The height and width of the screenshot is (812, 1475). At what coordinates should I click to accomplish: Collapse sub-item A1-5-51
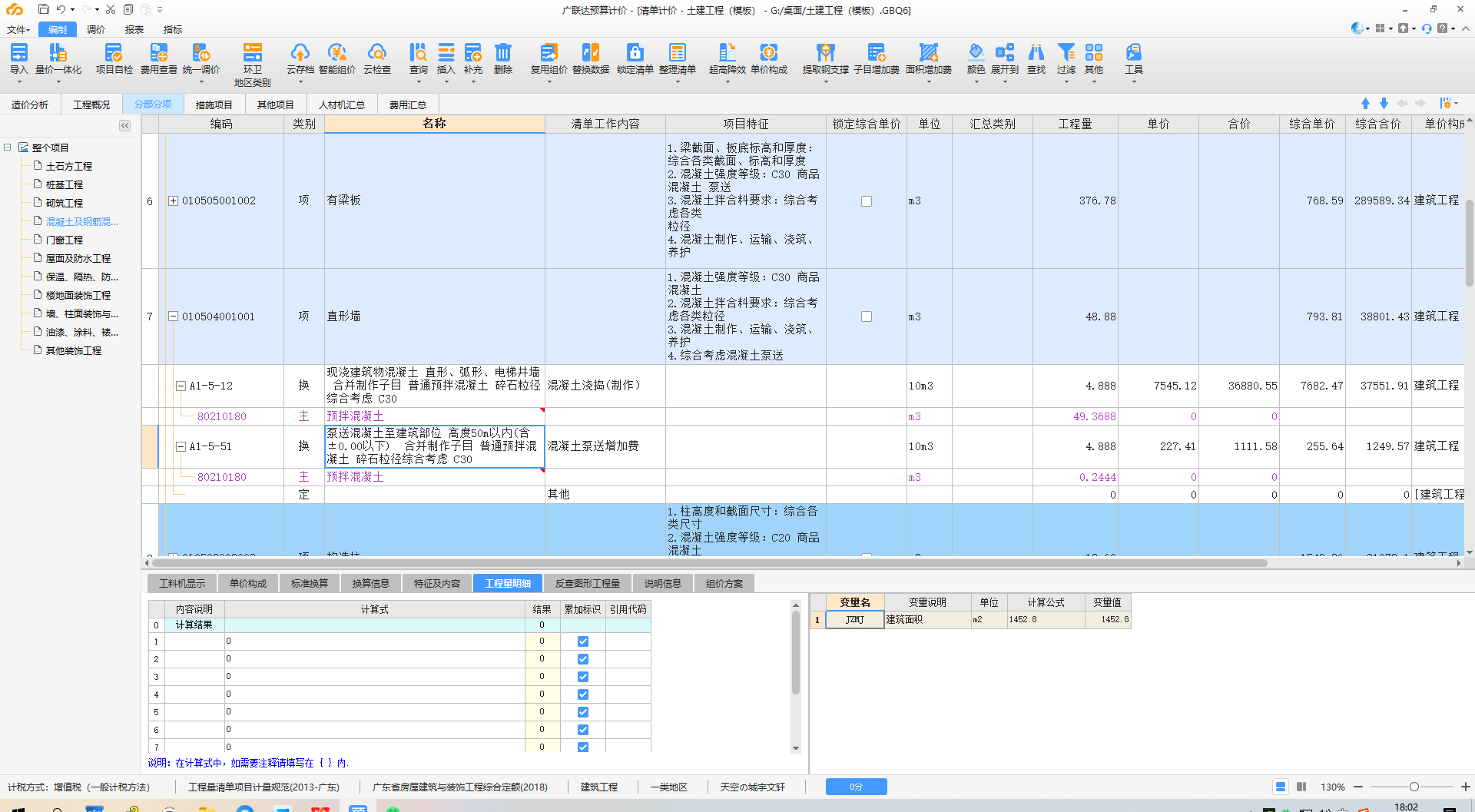point(181,446)
